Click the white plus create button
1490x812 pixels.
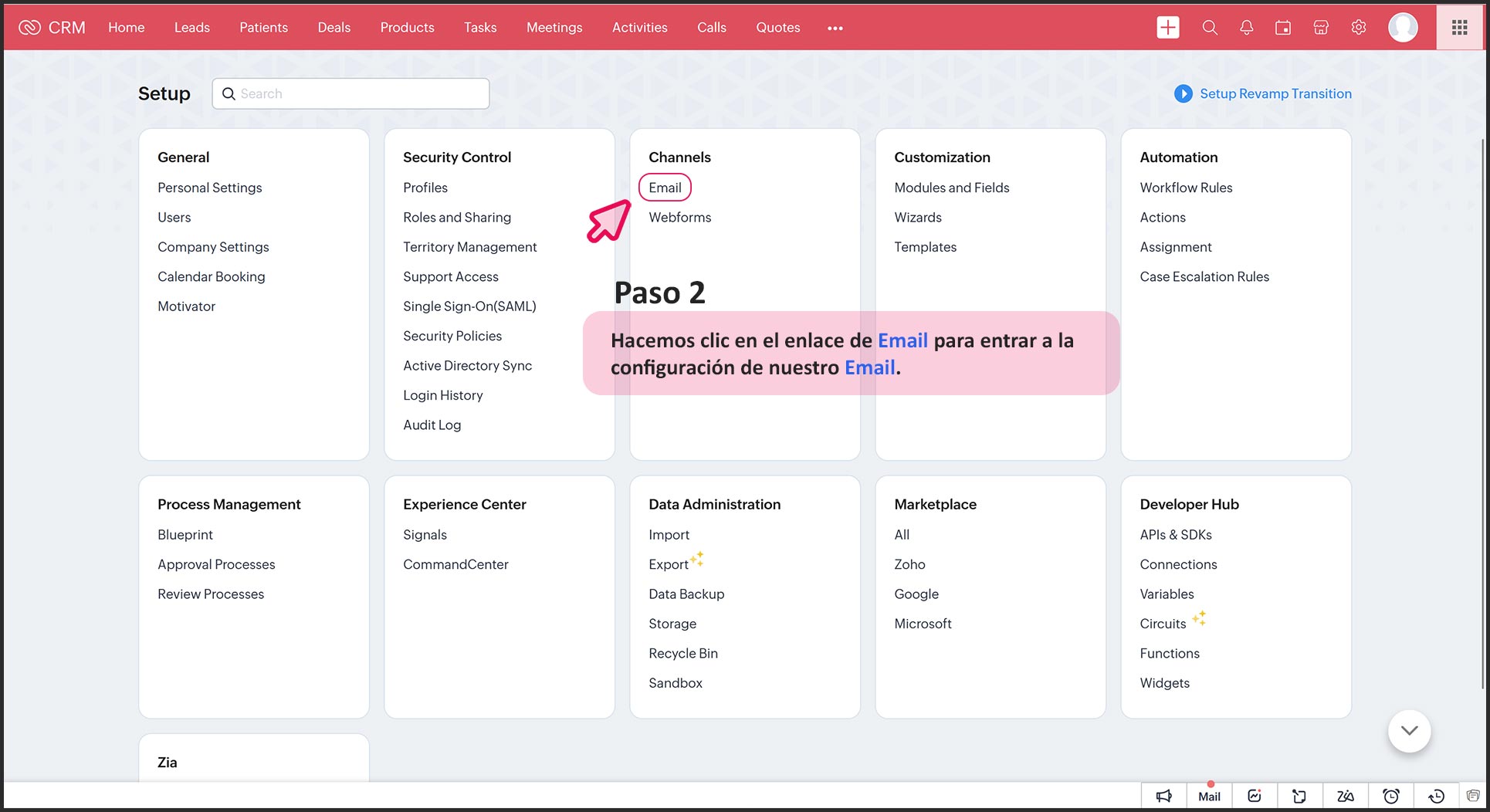pyautogui.click(x=1167, y=28)
